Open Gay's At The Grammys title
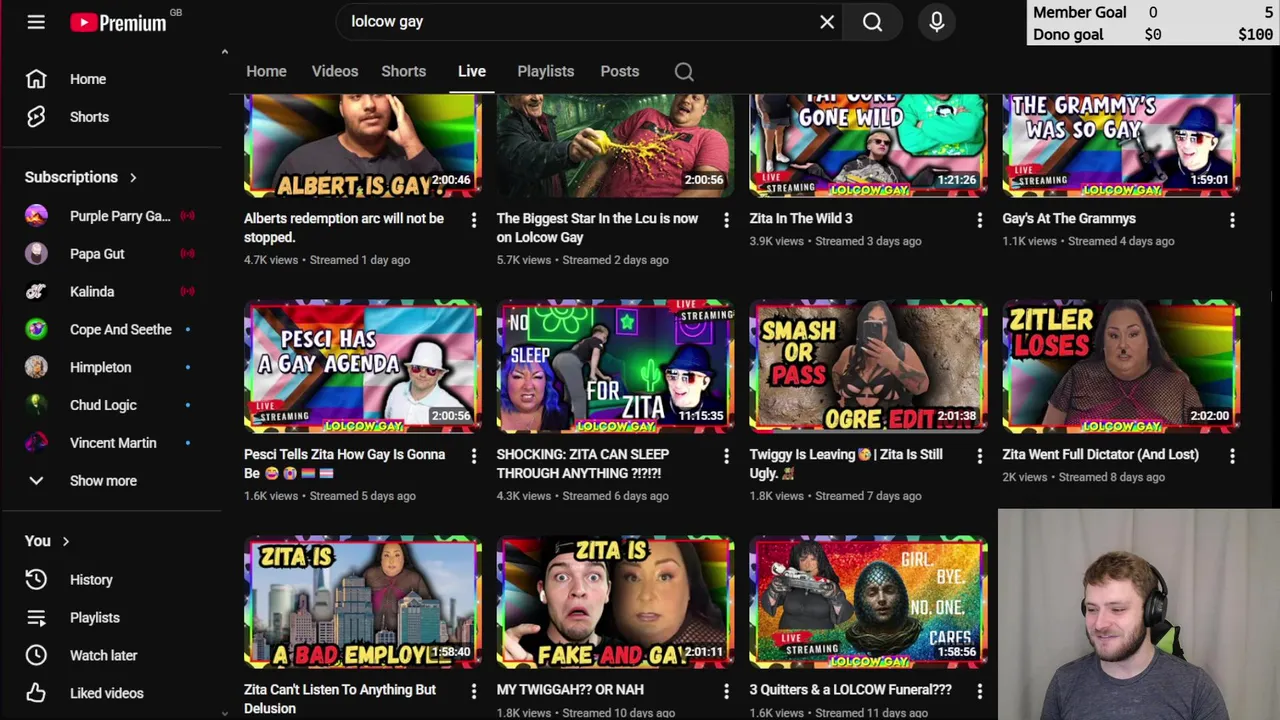 click(1069, 219)
